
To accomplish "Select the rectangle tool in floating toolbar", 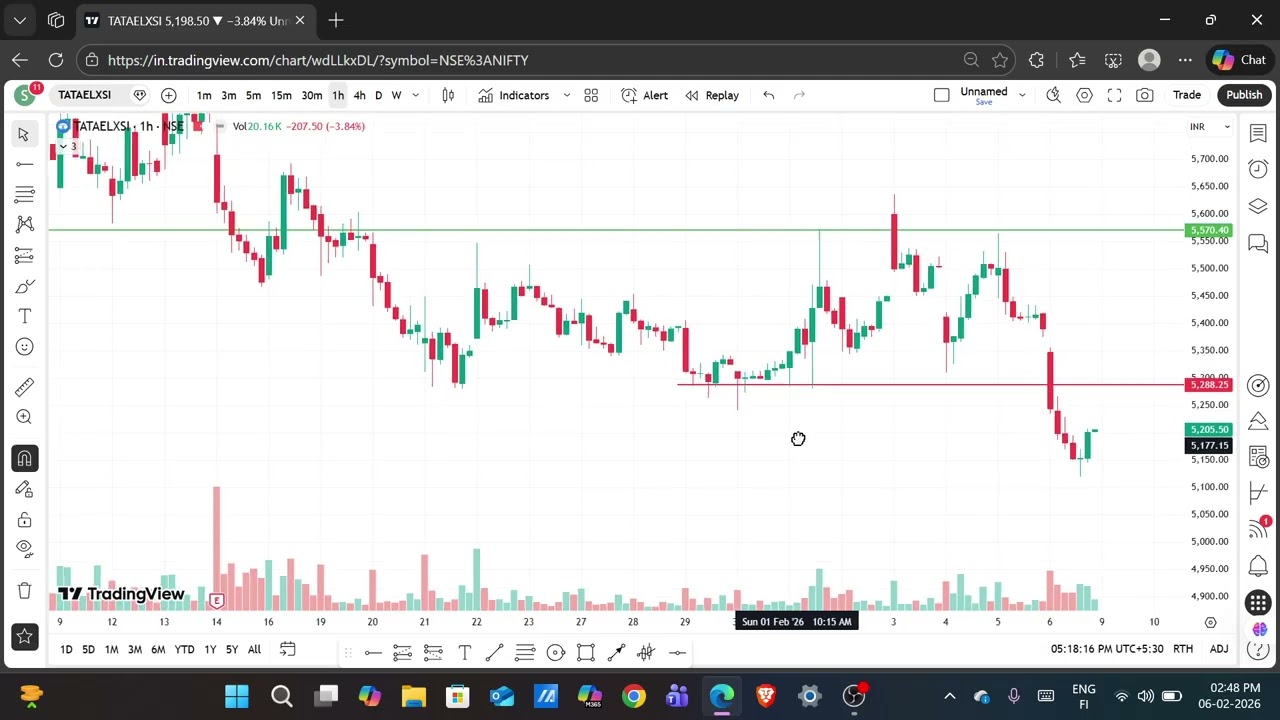I will point(586,653).
